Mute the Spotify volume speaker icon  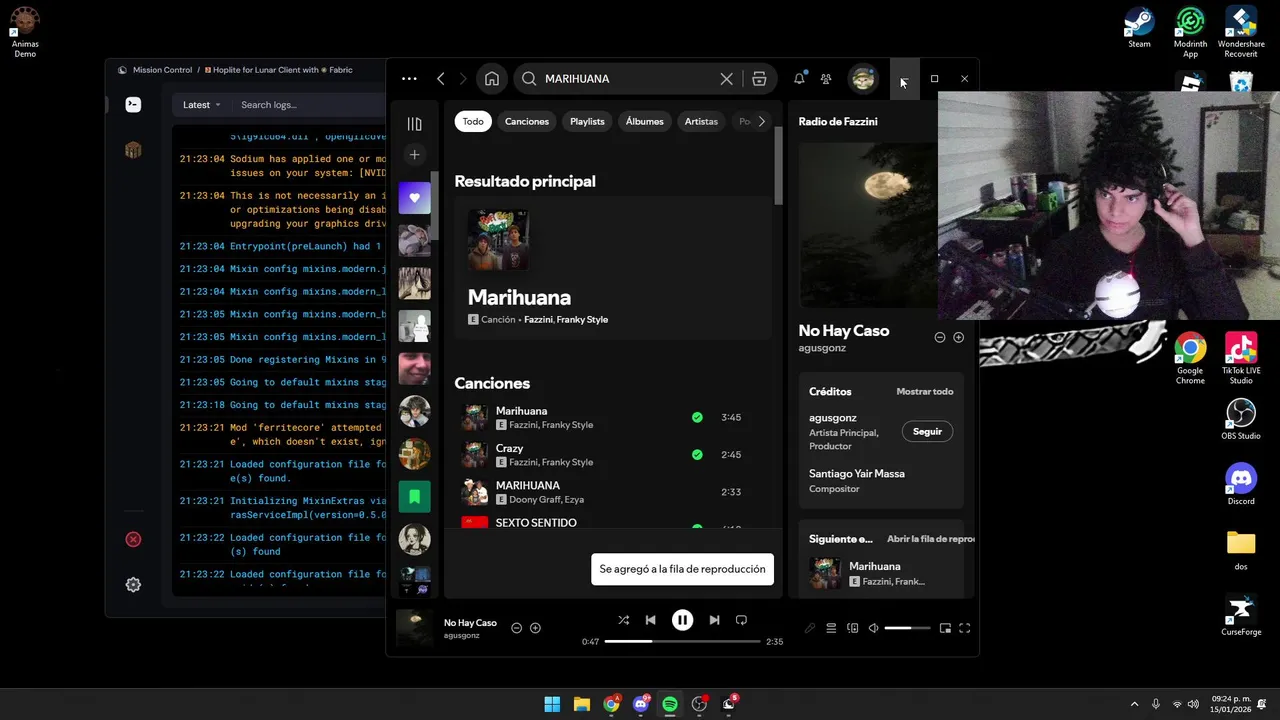[x=873, y=628]
